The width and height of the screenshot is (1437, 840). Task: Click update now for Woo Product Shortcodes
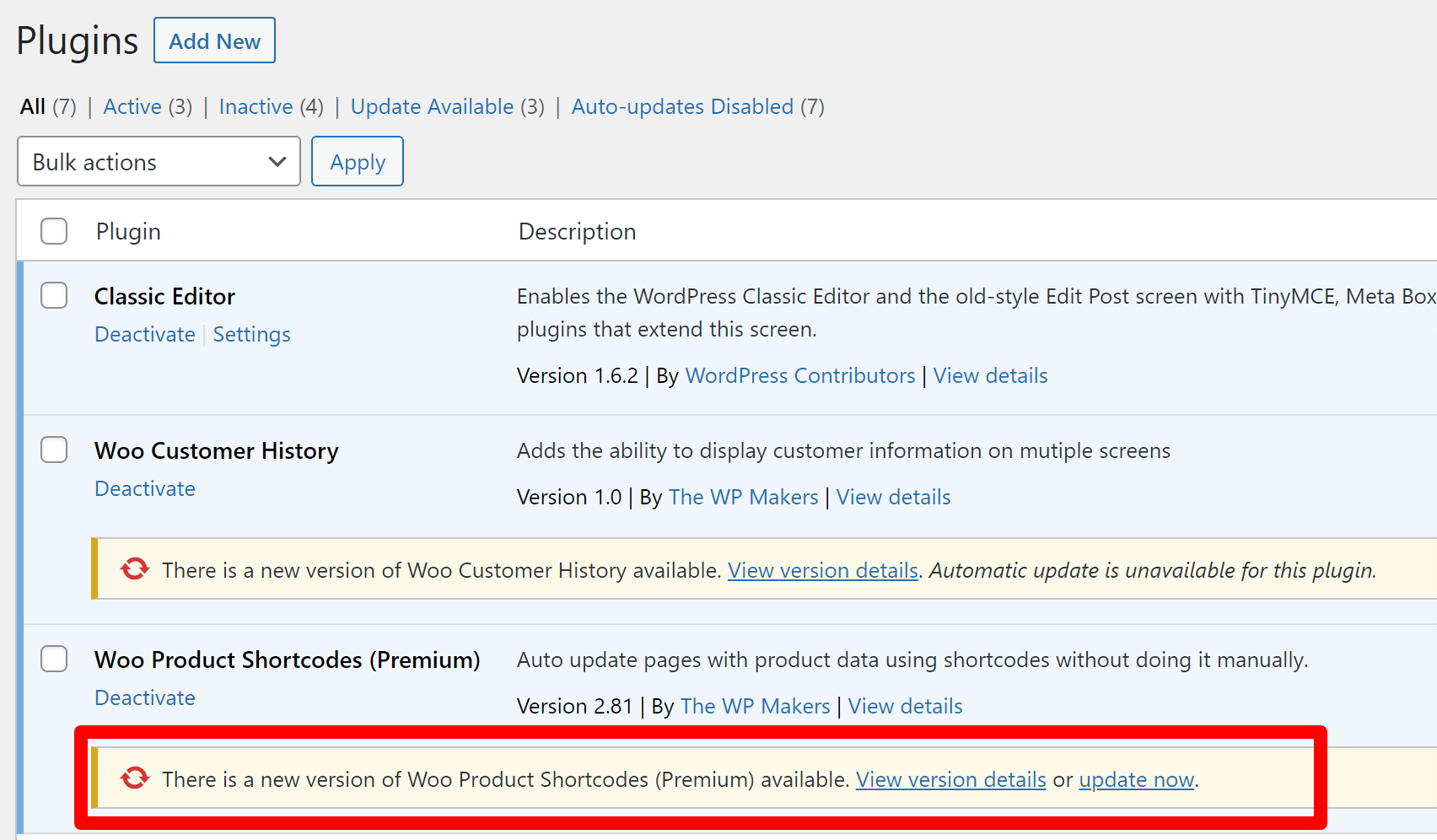coord(1137,779)
